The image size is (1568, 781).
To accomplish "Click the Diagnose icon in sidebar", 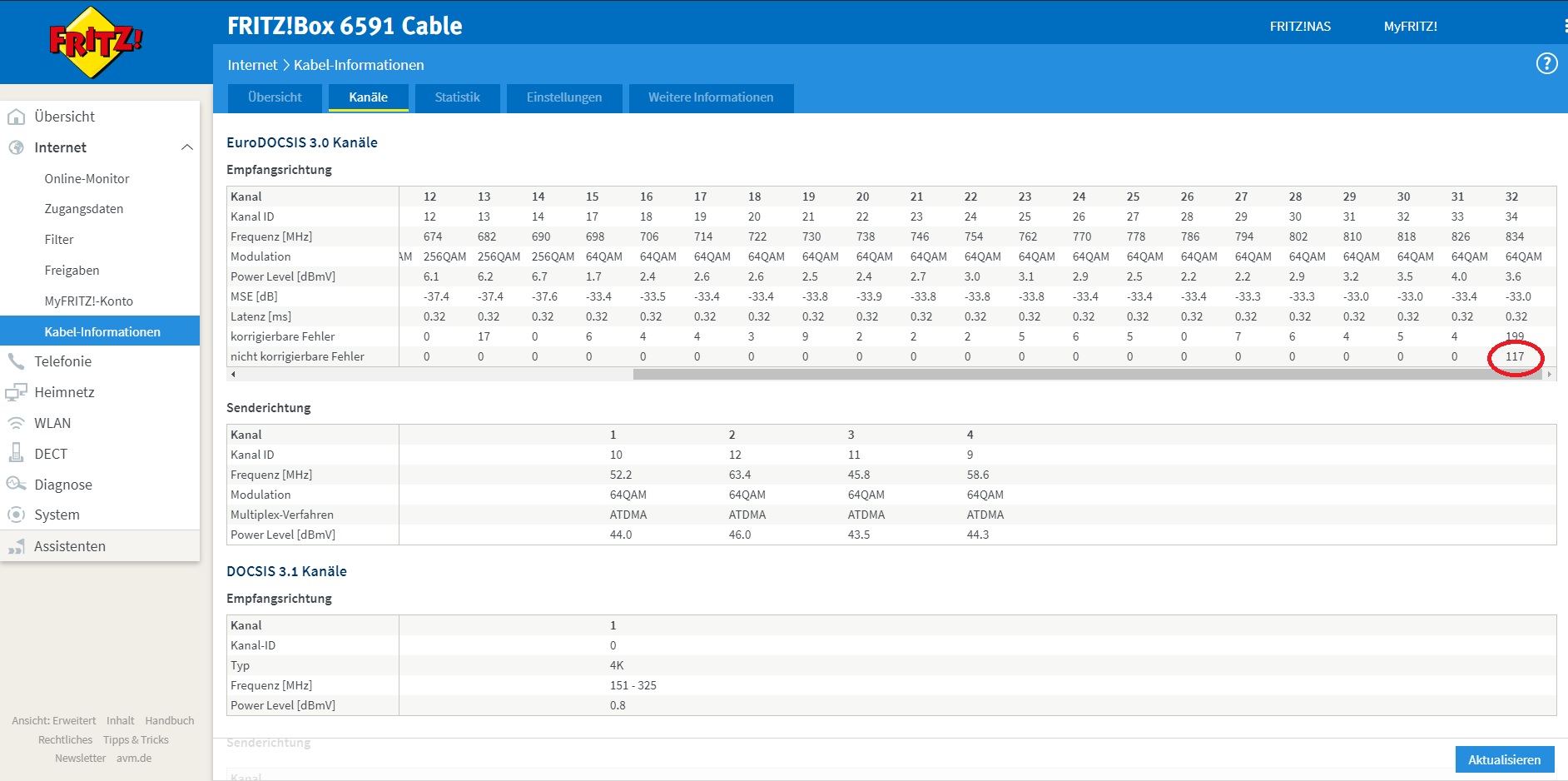I will [16, 485].
